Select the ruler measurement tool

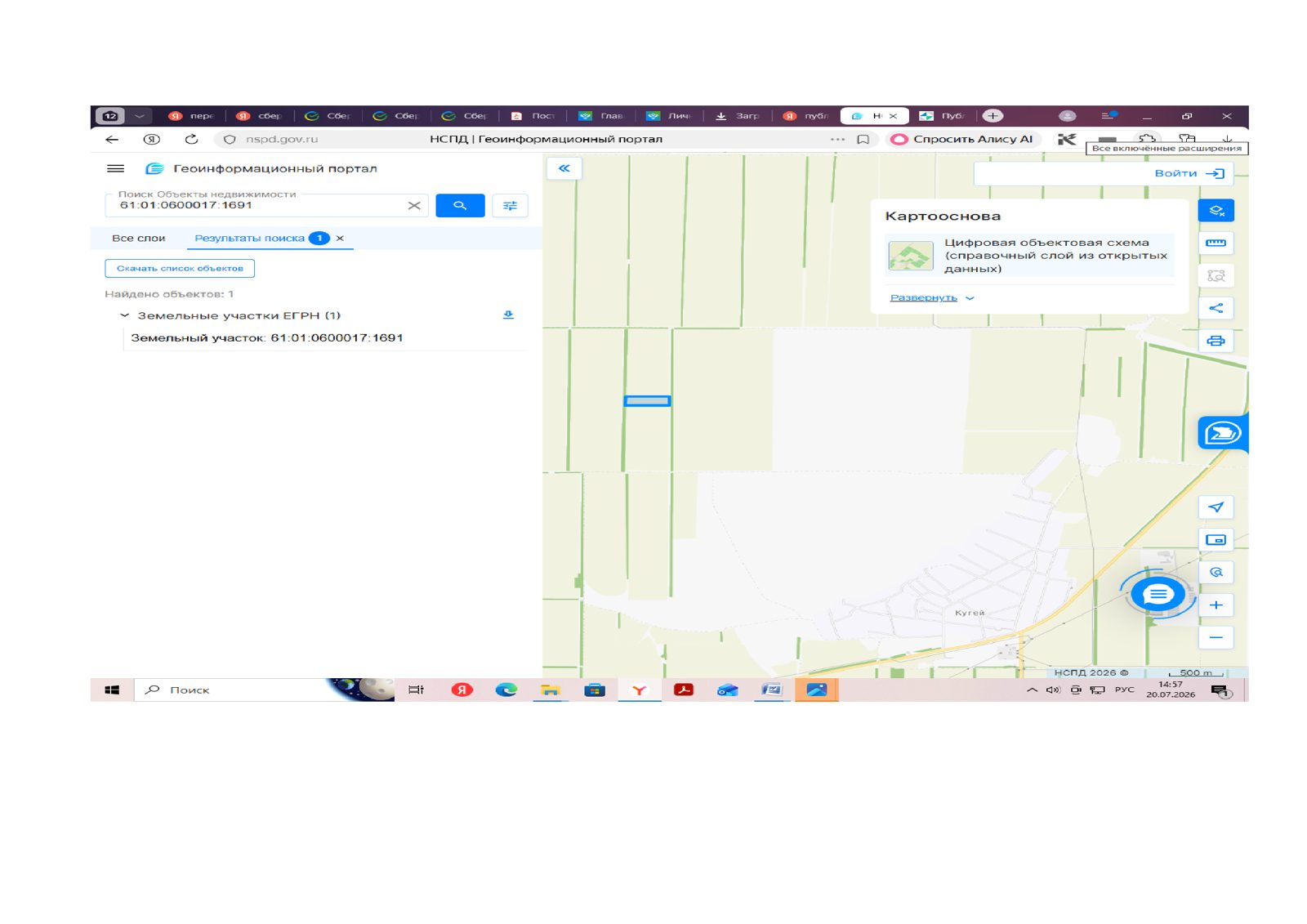1216,243
